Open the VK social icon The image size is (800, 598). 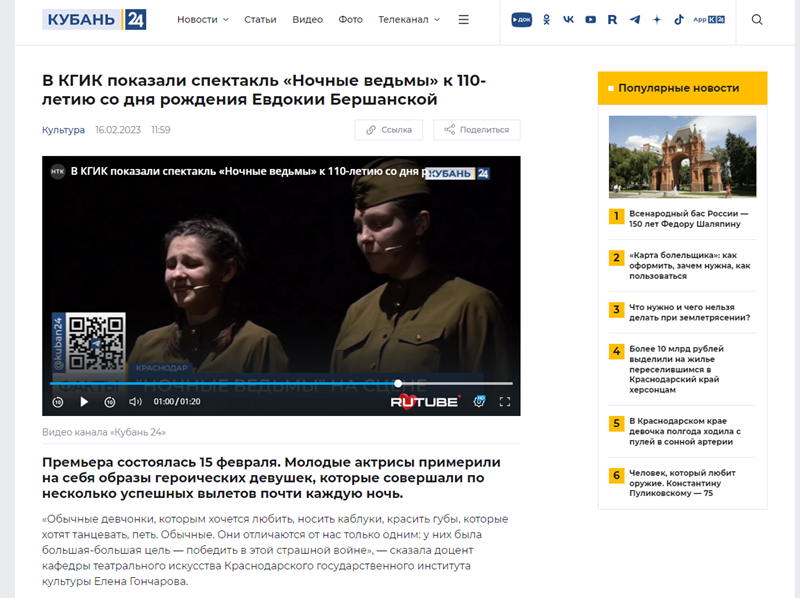coord(568,20)
